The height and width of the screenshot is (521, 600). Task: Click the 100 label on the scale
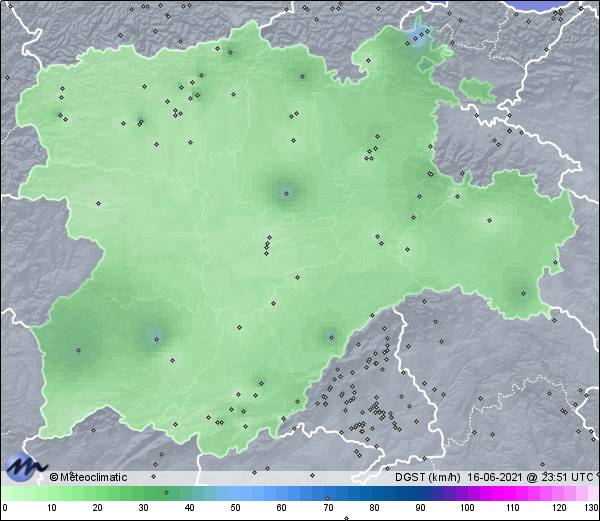point(467,507)
